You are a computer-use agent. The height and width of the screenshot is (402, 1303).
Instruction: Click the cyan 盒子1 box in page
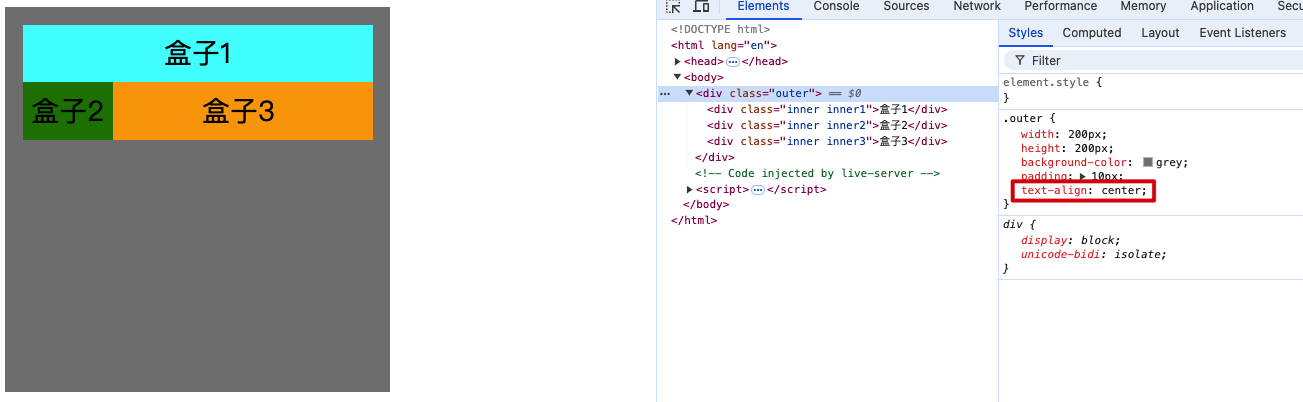[x=198, y=53]
